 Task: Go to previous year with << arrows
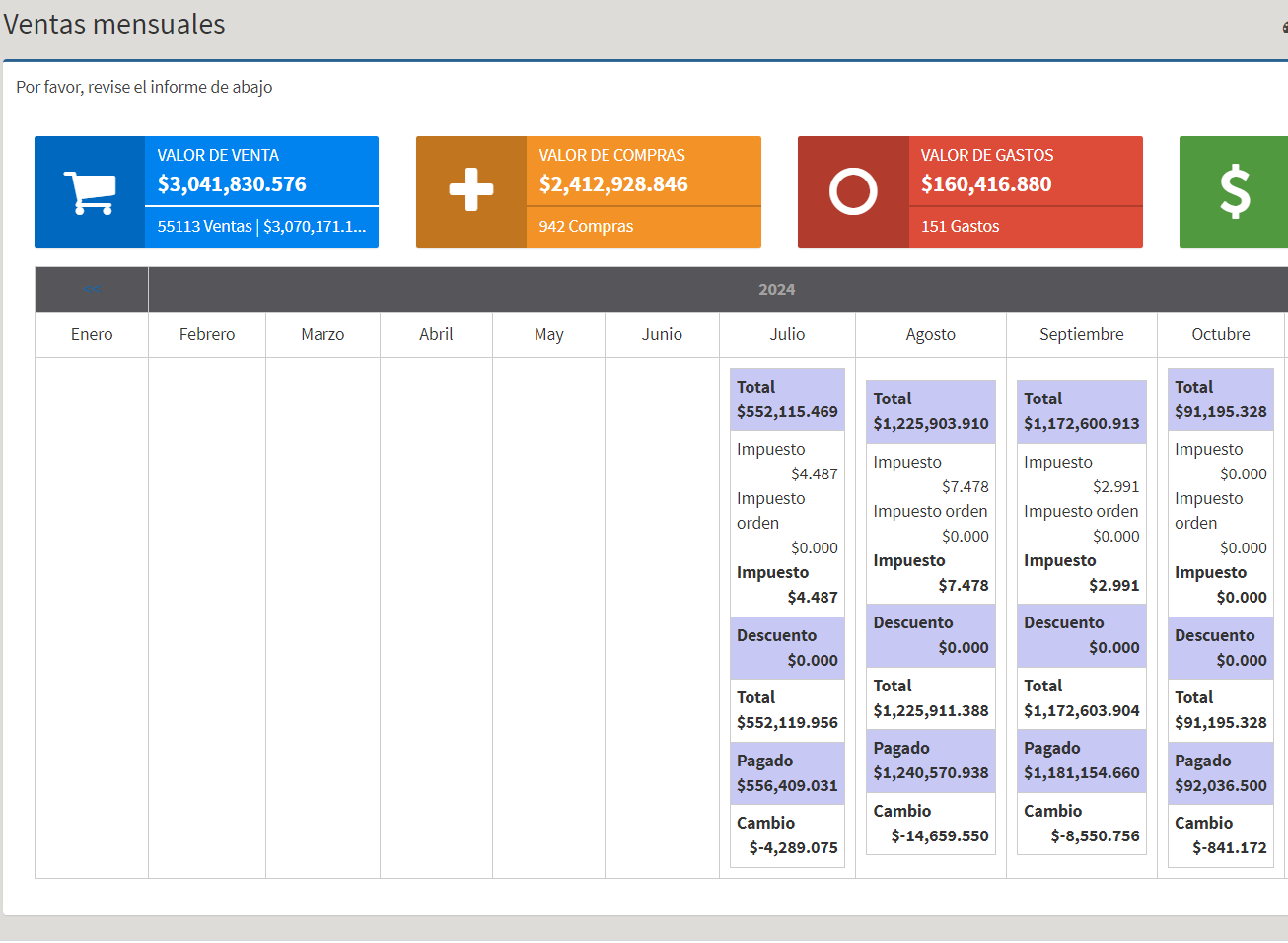coord(92,289)
